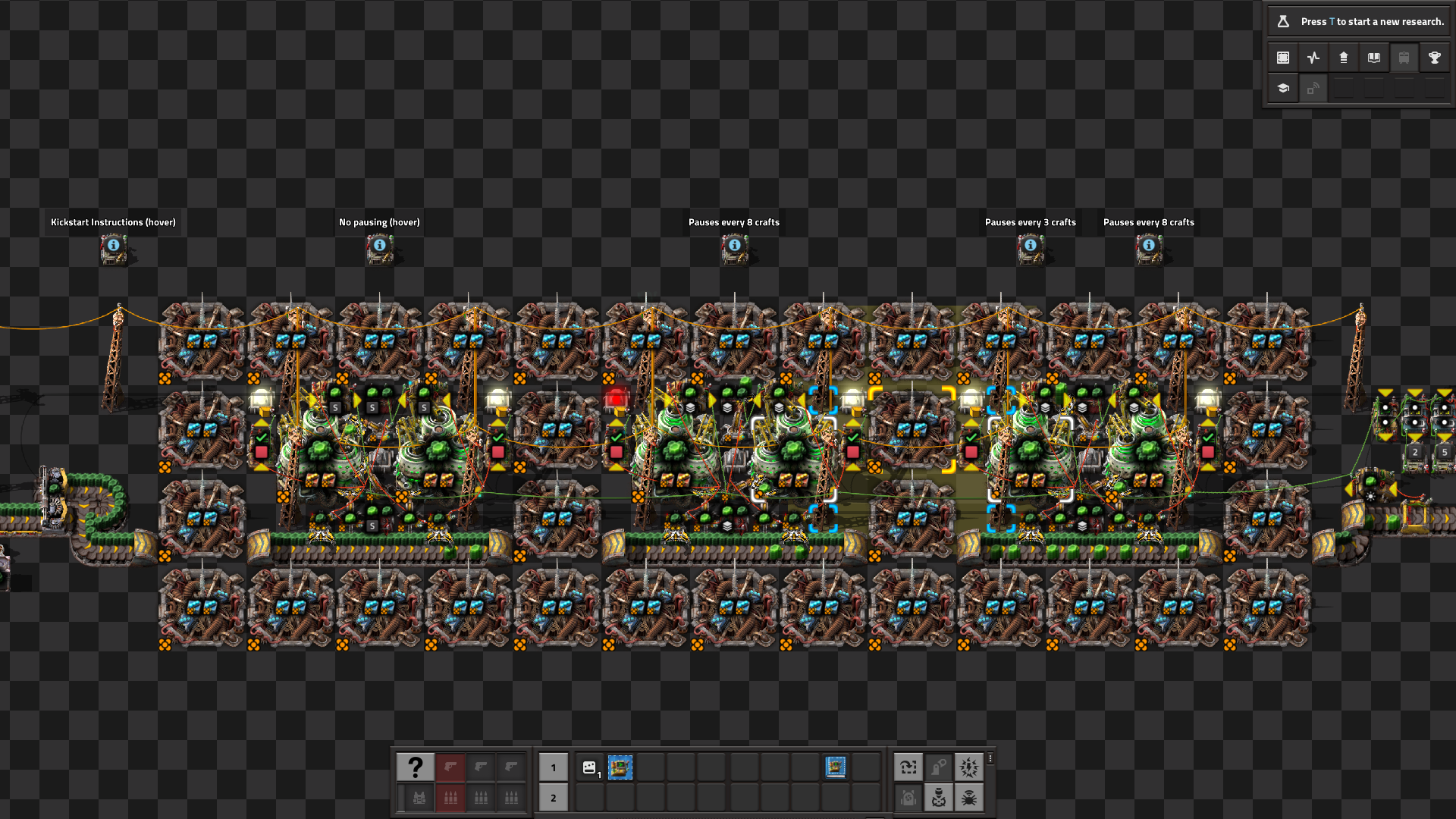This screenshot has width=1456, height=819.
Task: Open production statistics pulse-line icon
Action: click(1313, 58)
